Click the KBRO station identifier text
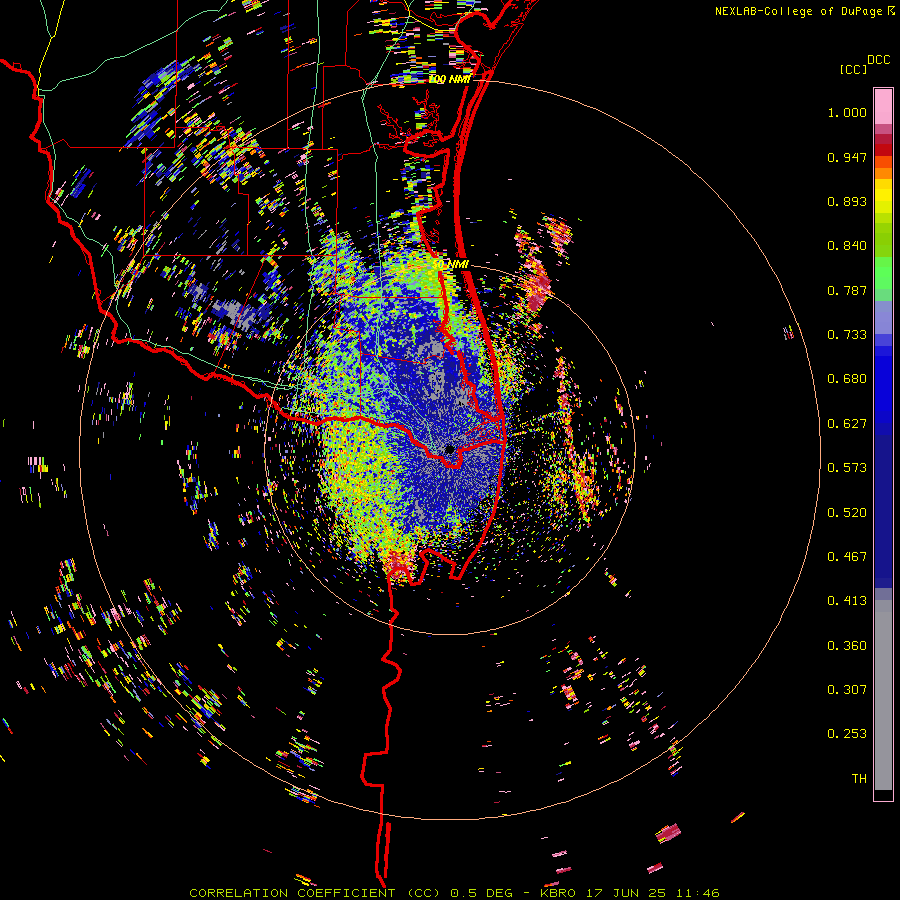Viewport: 900px width, 900px height. click(x=558, y=893)
